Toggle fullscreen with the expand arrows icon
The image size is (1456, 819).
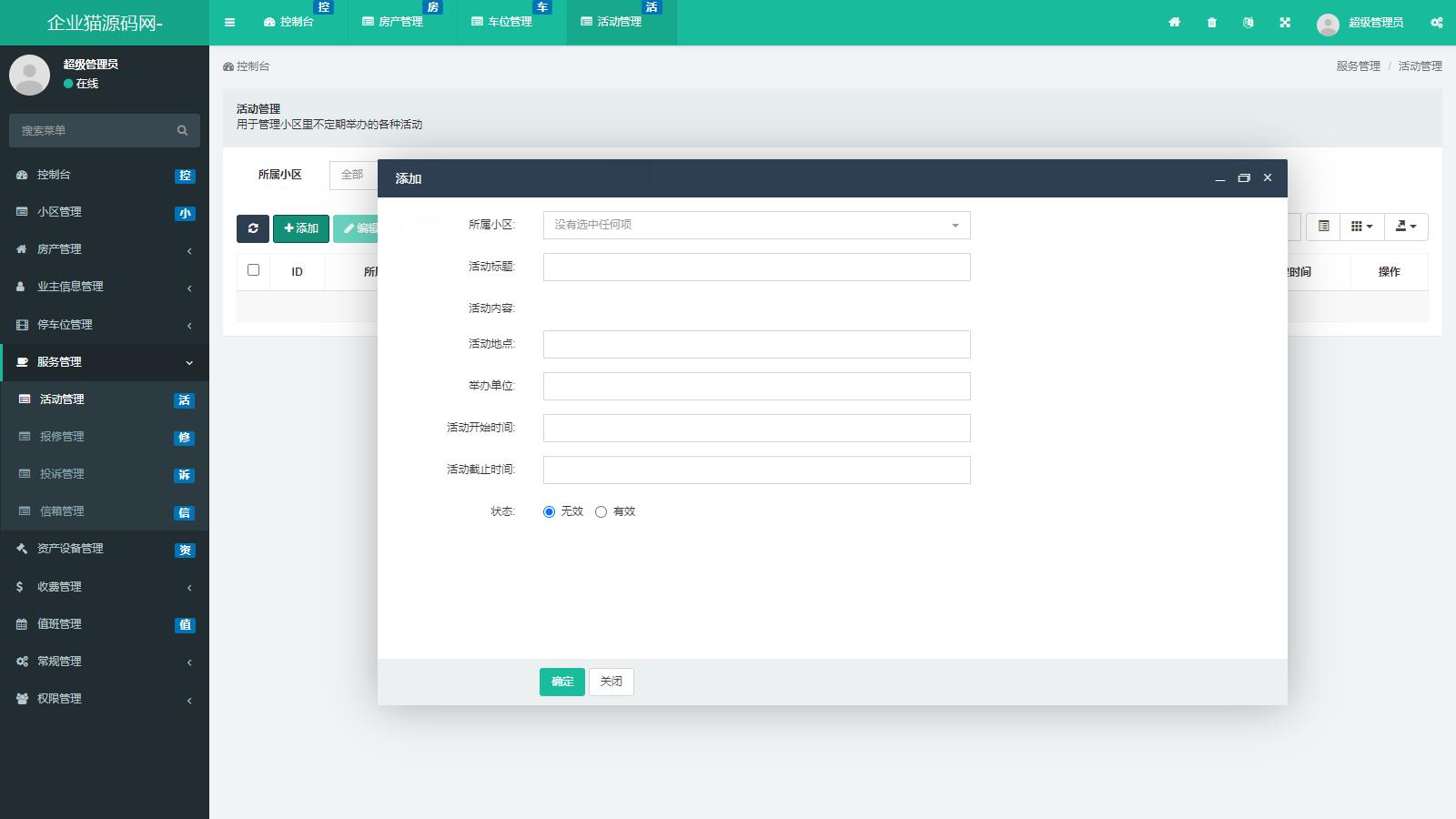[1285, 23]
